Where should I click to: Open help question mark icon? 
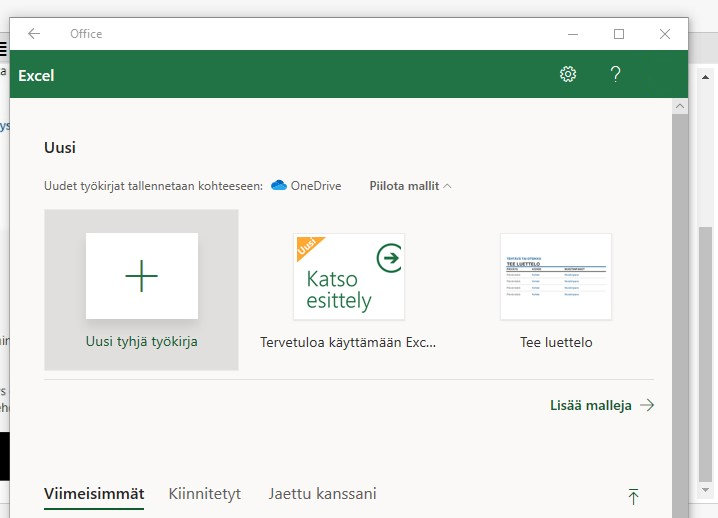(x=615, y=74)
